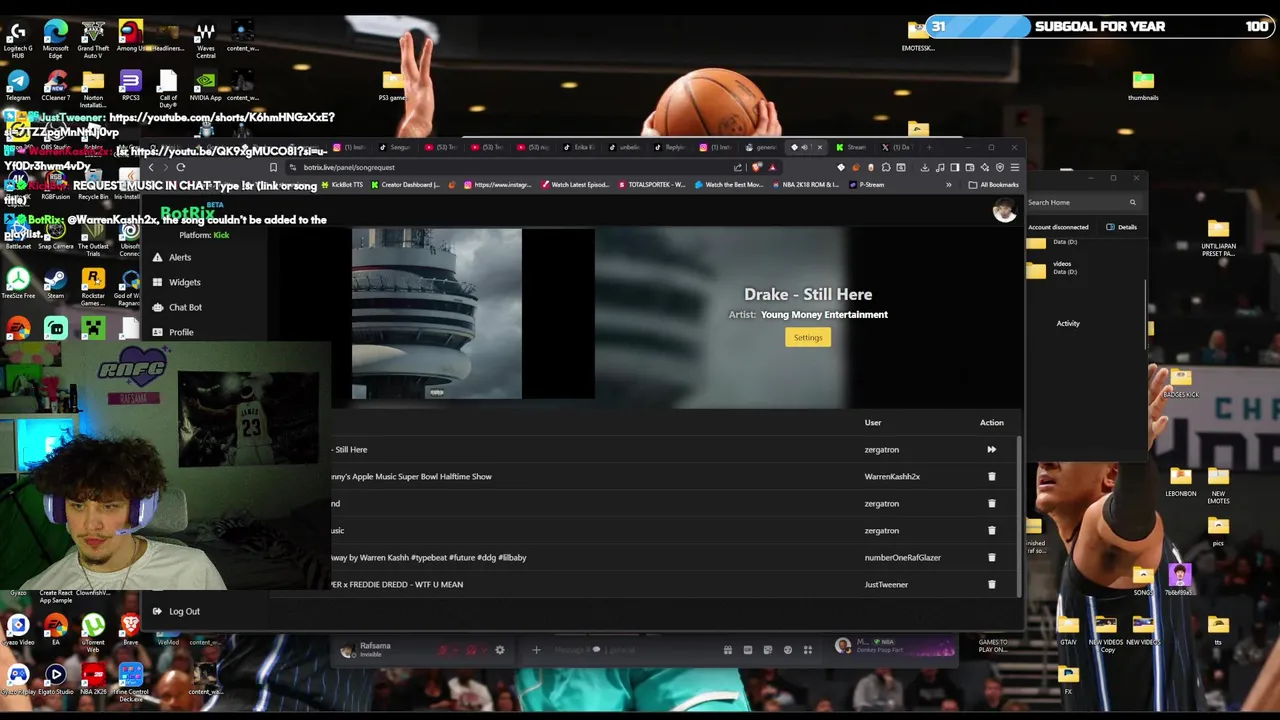The height and width of the screenshot is (720, 1280).
Task: Open the GTAIV desktop folder
Action: tap(1068, 630)
